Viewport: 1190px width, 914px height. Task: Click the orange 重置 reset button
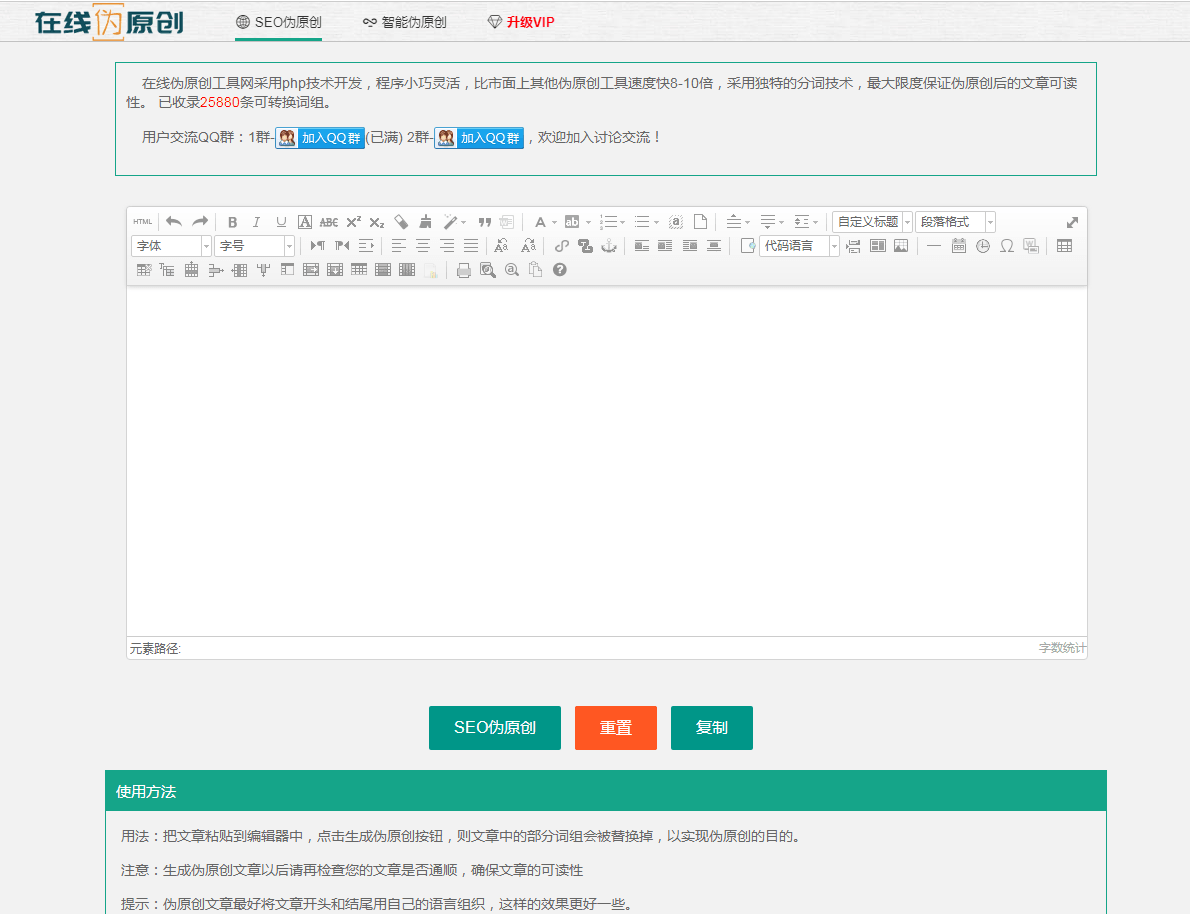(615, 728)
